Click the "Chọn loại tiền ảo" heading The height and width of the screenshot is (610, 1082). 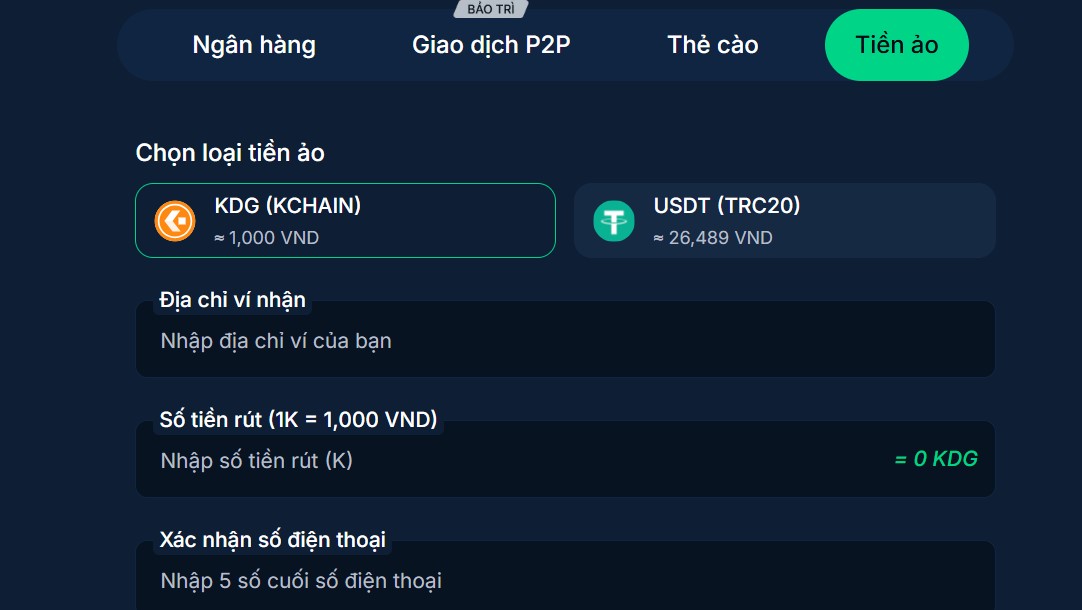point(229,152)
